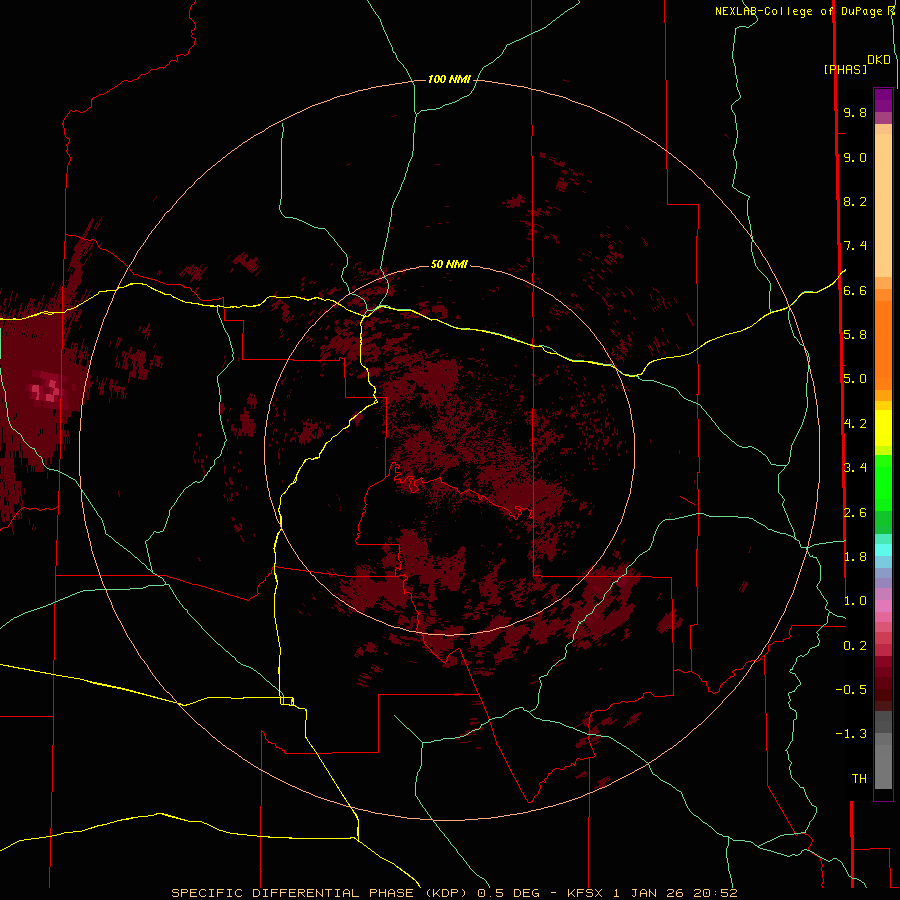Click the 2.6 value on the color scale
Viewport: 900px width, 900px height.
(x=855, y=512)
